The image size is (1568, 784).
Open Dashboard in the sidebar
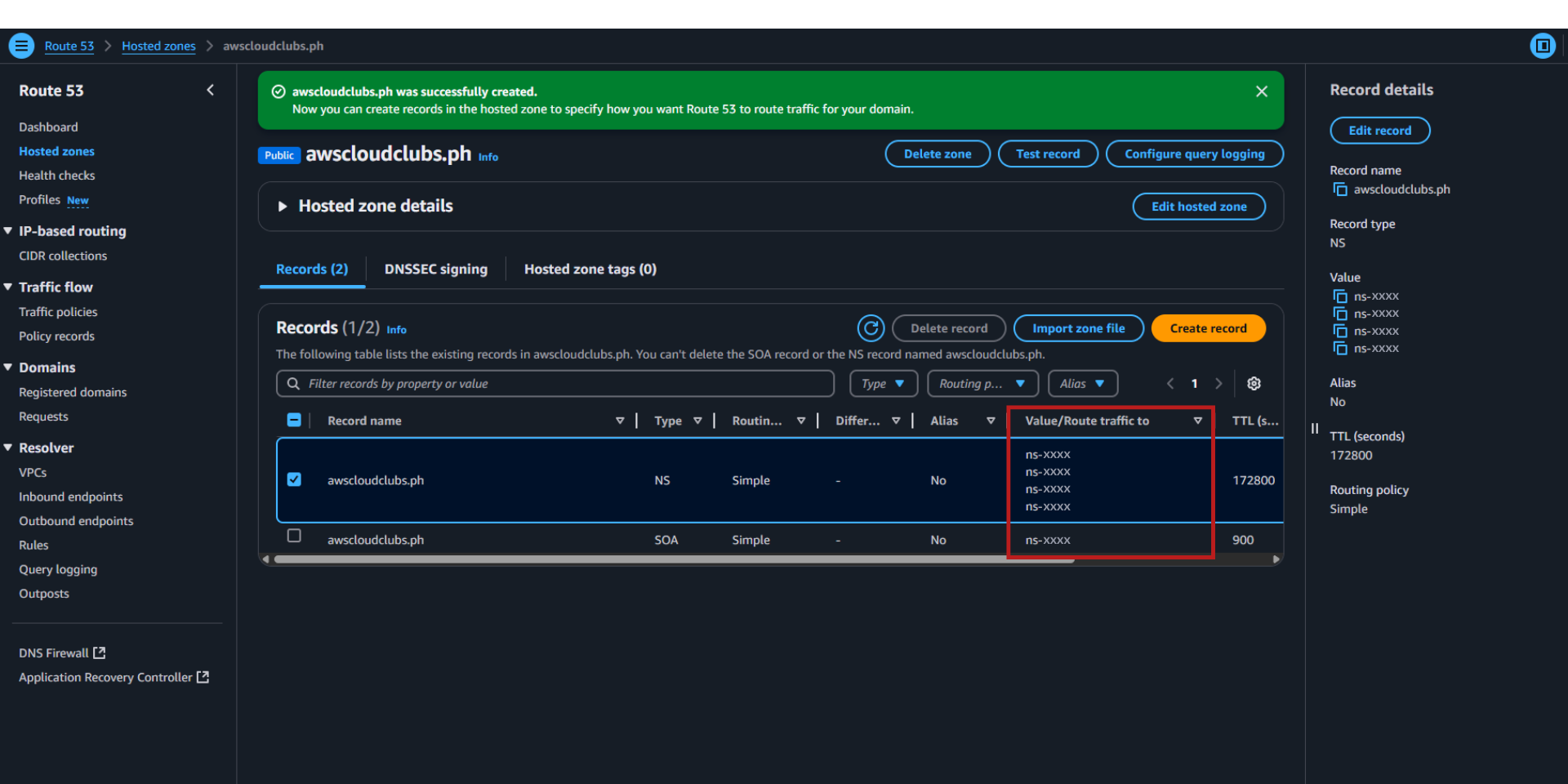49,127
